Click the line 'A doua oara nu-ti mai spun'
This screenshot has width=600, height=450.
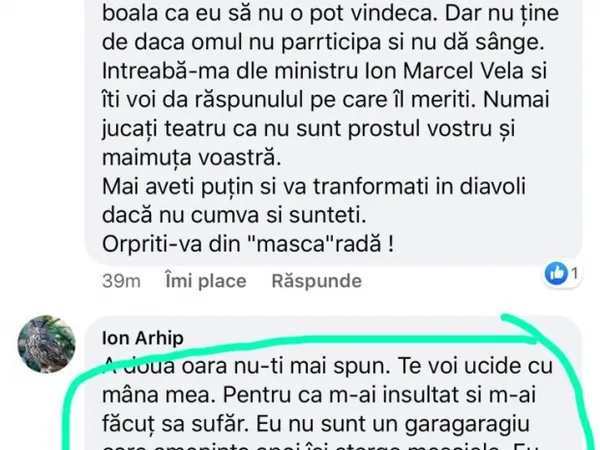(x=327, y=366)
